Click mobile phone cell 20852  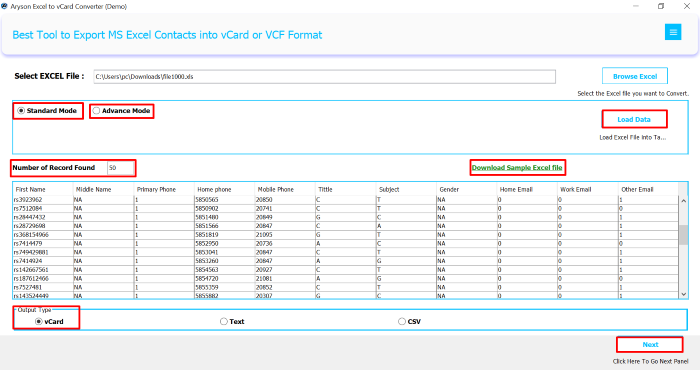pos(285,287)
